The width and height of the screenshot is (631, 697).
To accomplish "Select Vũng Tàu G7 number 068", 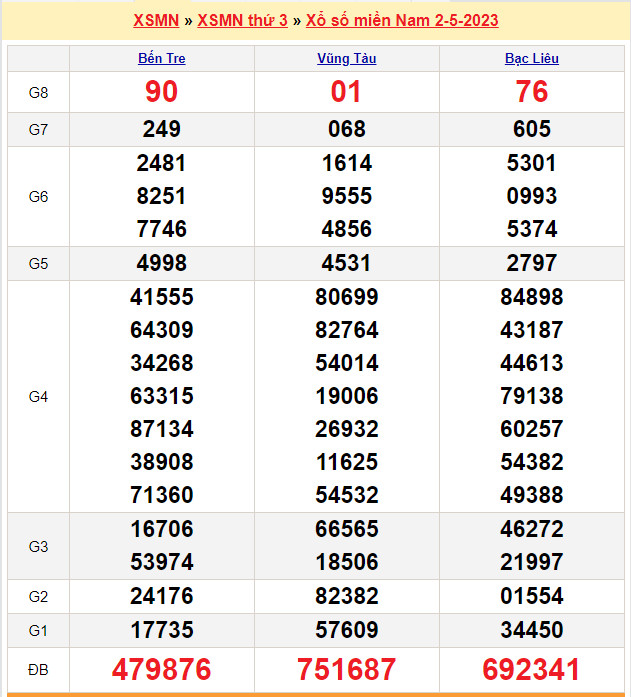I will tap(347, 129).
